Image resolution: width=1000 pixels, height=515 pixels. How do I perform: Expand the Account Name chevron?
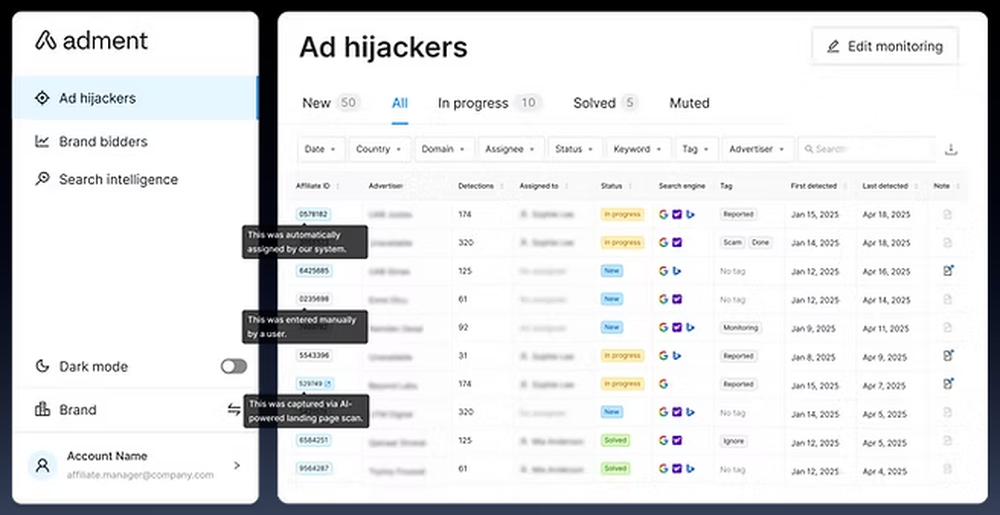(237, 465)
